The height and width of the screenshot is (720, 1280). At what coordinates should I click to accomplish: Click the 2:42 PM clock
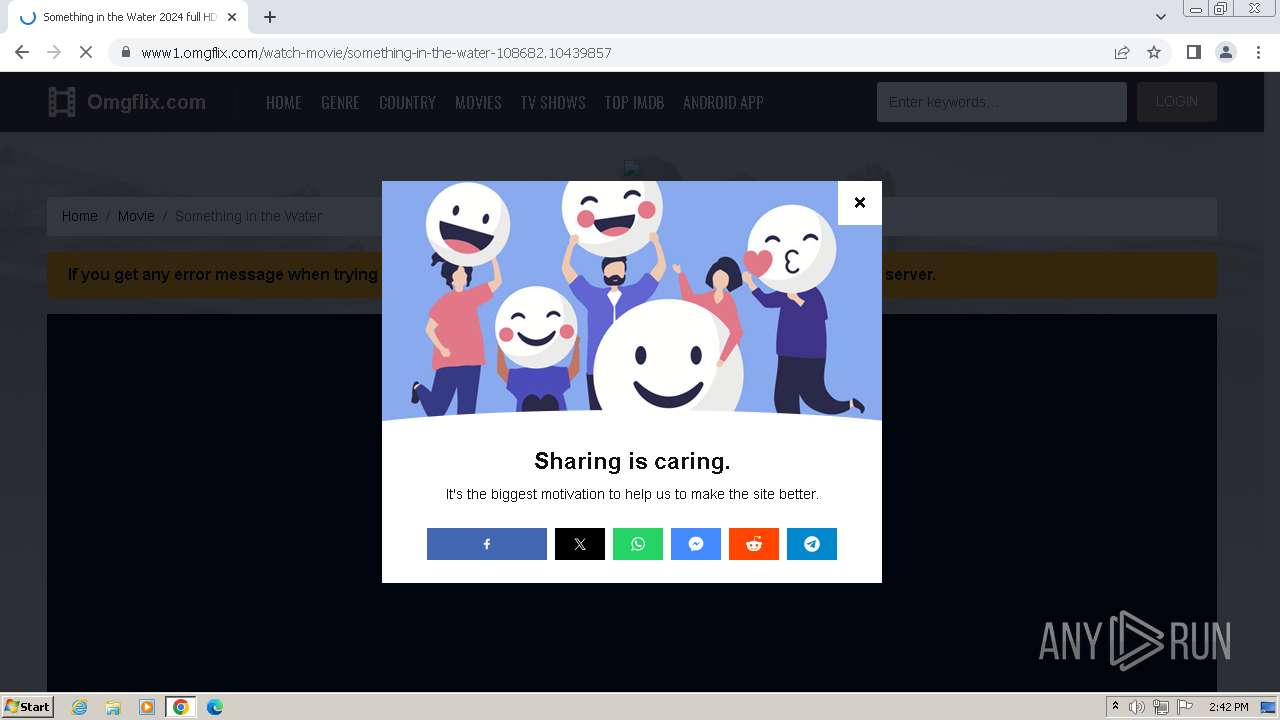[x=1228, y=707]
